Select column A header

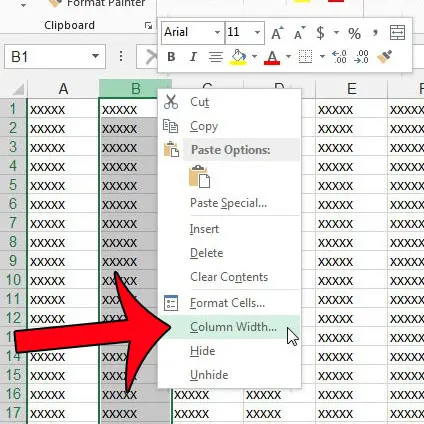click(63, 89)
